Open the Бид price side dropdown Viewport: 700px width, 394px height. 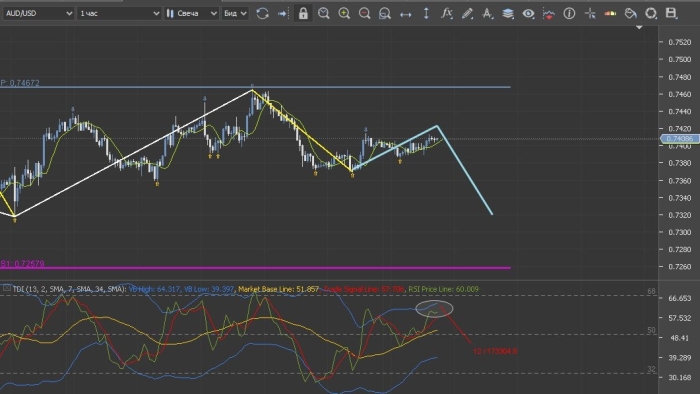pos(235,13)
